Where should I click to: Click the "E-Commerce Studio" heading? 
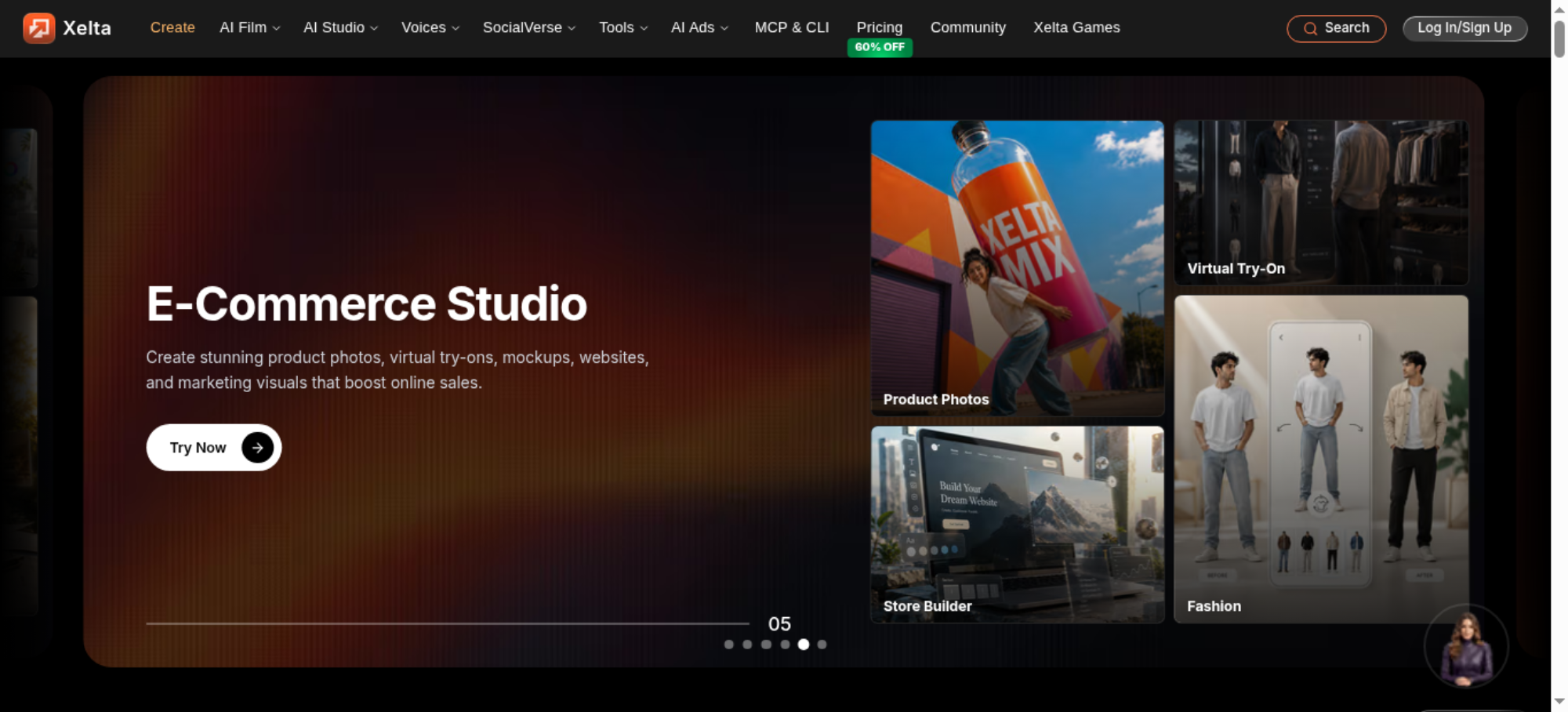366,304
